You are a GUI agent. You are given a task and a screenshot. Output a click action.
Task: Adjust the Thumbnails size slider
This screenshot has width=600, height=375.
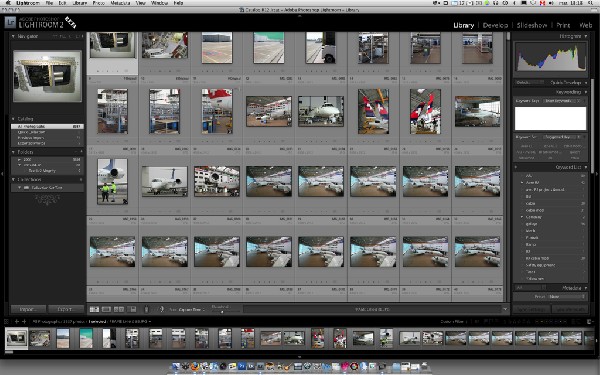click(x=222, y=311)
